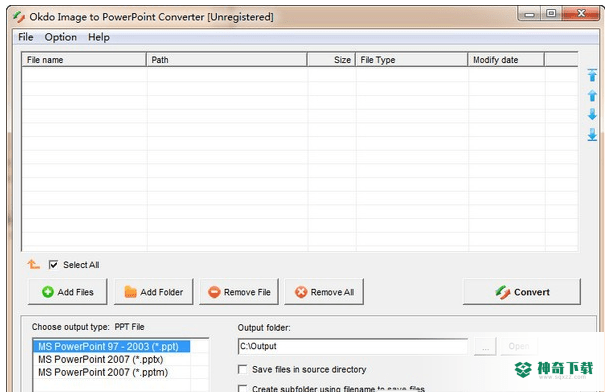
Task: Click the Remove File button
Action: point(239,292)
